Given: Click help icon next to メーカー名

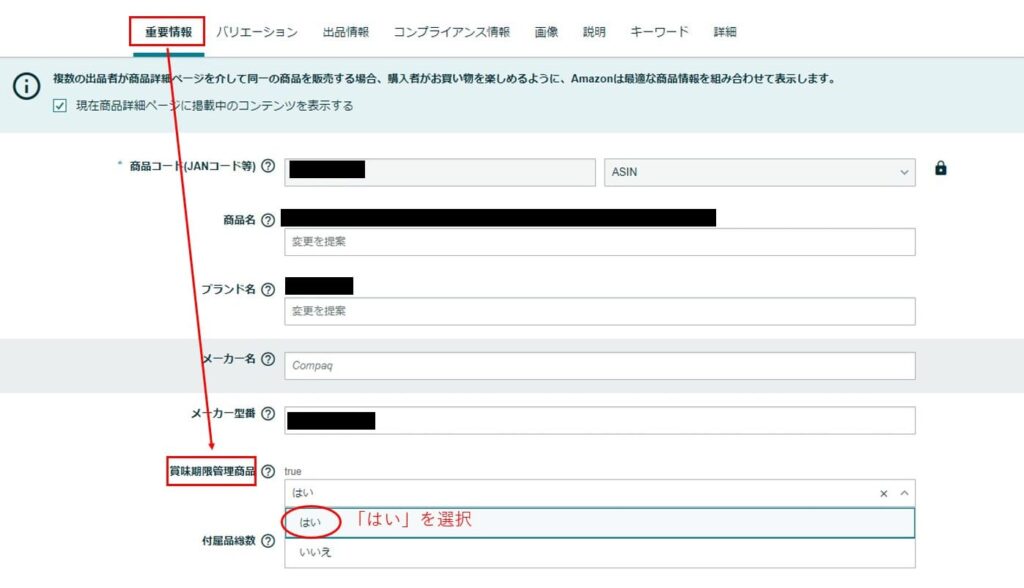Looking at the screenshot, I should coord(268,359).
